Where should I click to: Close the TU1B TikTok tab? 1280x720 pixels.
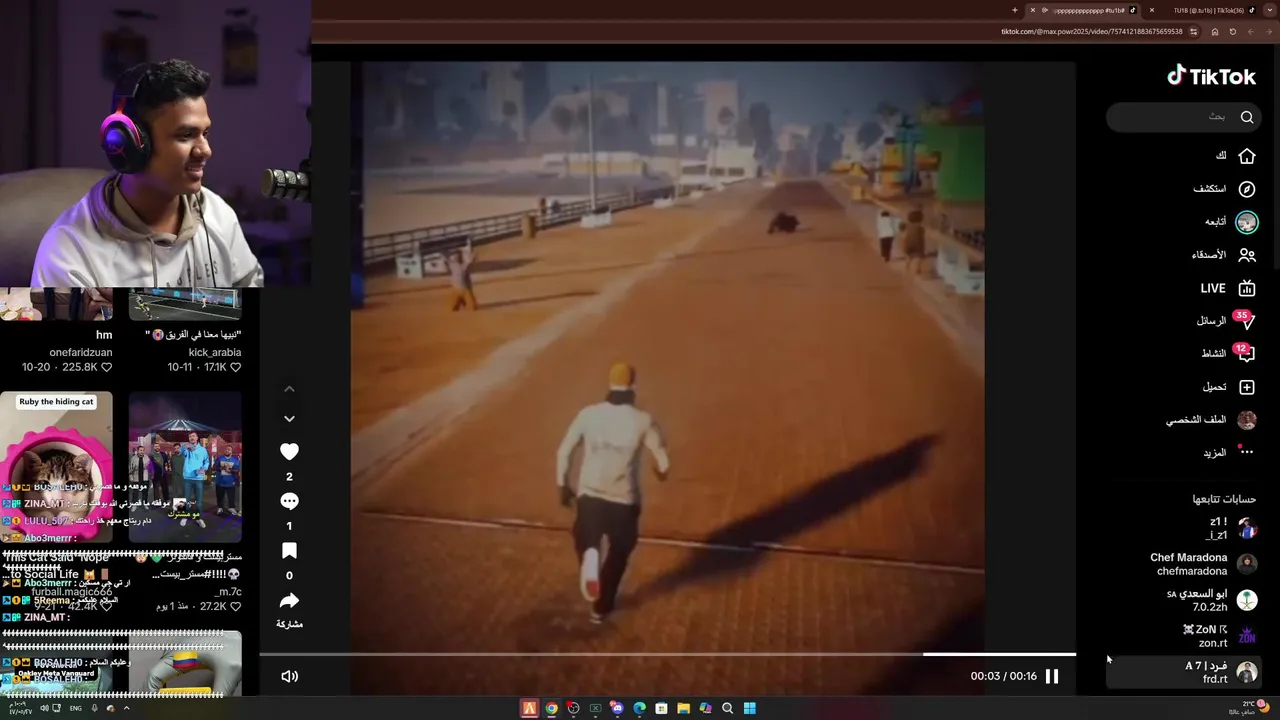[1152, 10]
